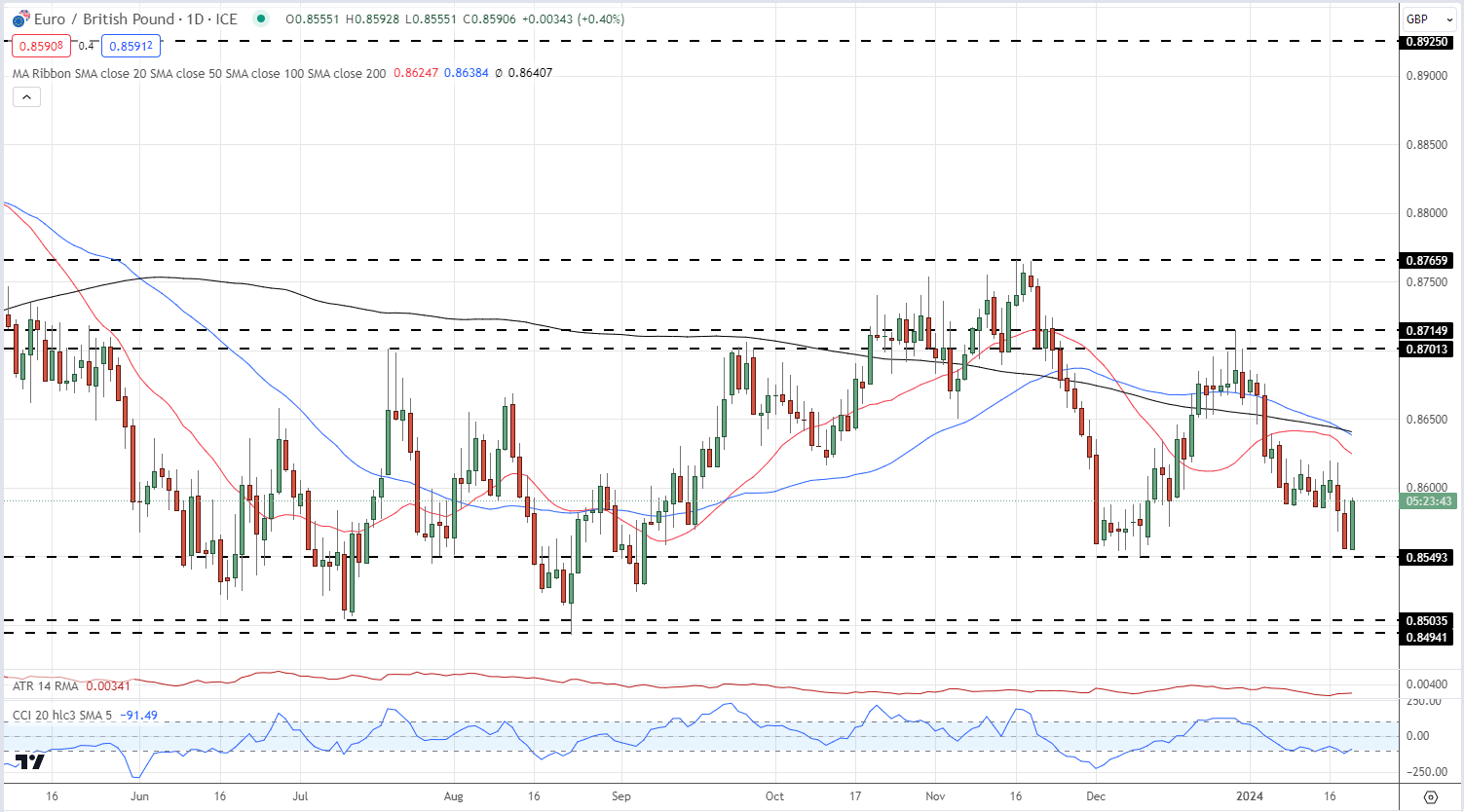The width and height of the screenshot is (1464, 812).
Task: Select the ATR 14 RMA indicator legend
Action: [46, 686]
